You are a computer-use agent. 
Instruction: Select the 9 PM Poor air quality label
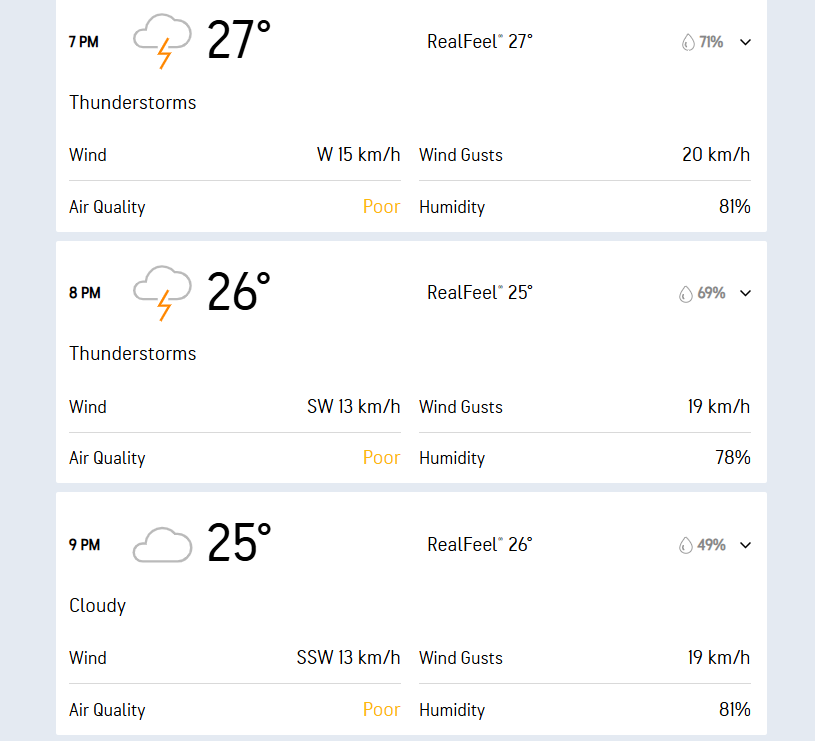coord(382,710)
